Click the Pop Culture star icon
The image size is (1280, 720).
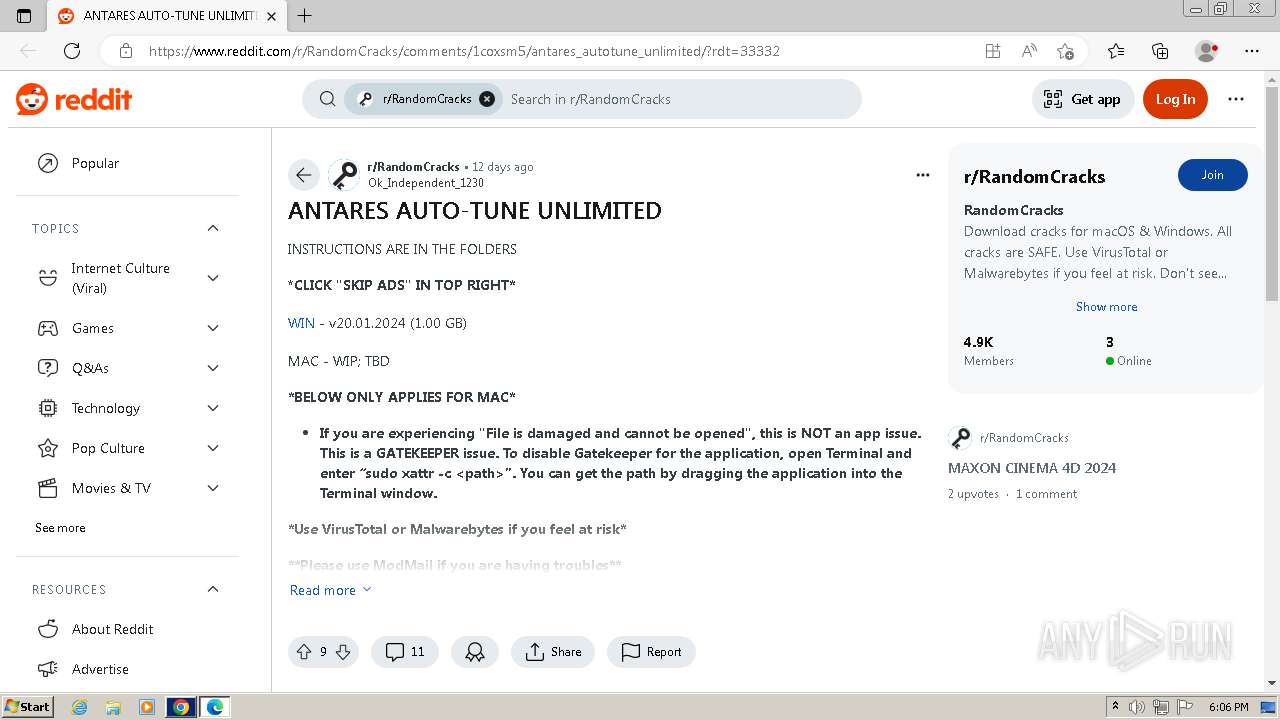[x=47, y=448]
